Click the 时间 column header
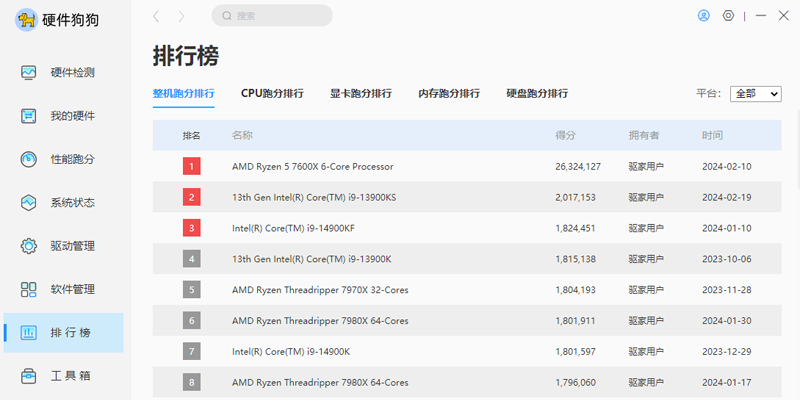 coord(712,136)
